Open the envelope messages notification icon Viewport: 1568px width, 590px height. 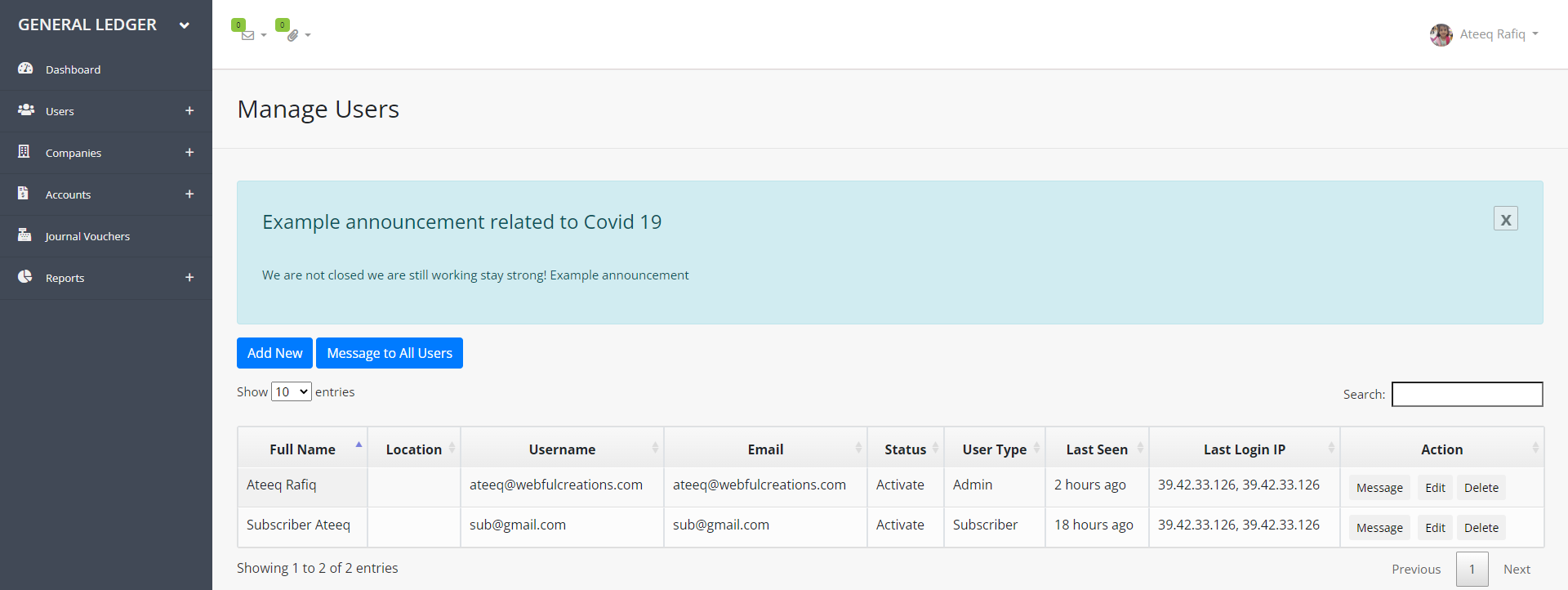coord(247,35)
